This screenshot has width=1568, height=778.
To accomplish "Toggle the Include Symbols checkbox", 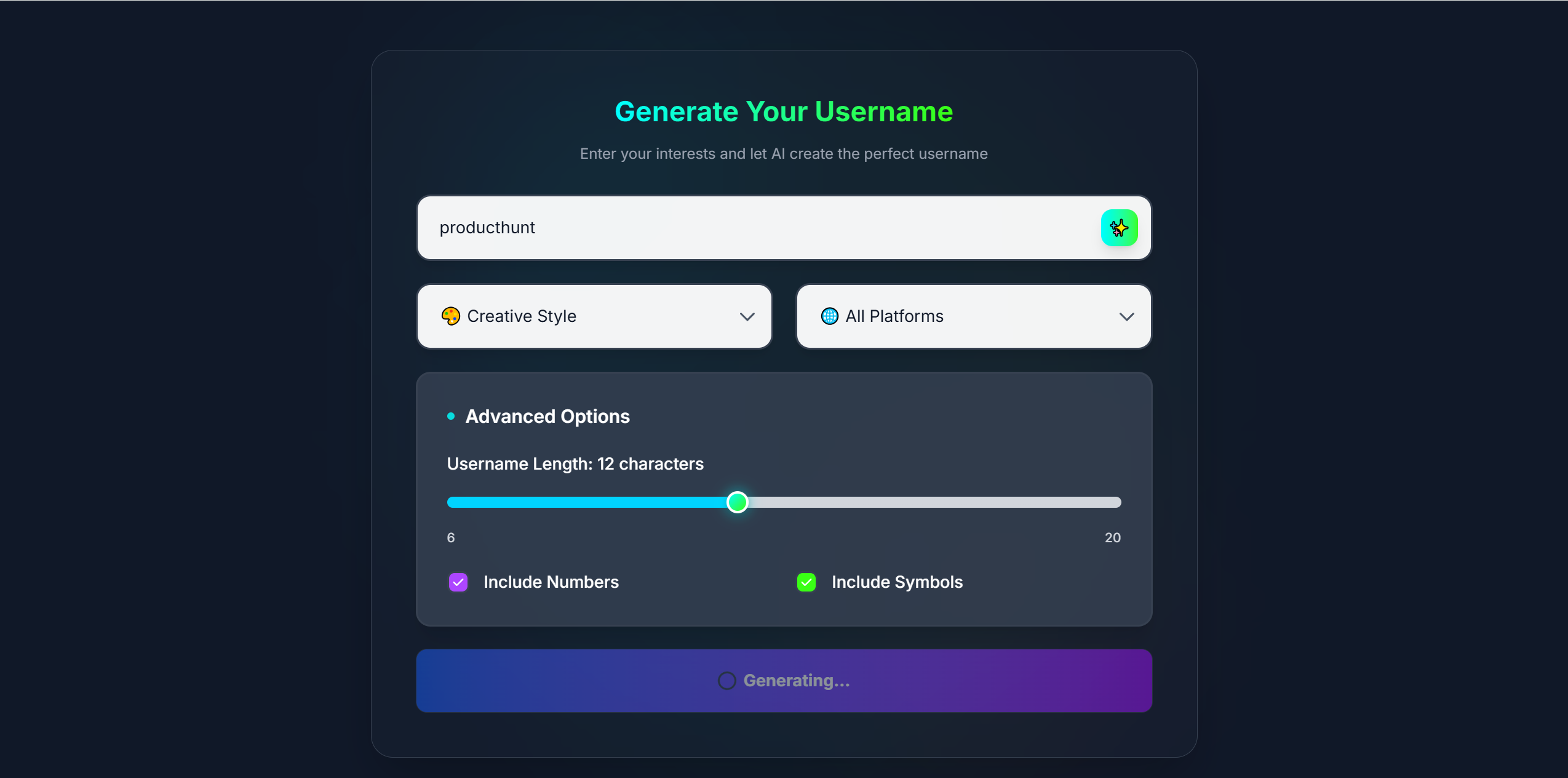I will click(806, 582).
